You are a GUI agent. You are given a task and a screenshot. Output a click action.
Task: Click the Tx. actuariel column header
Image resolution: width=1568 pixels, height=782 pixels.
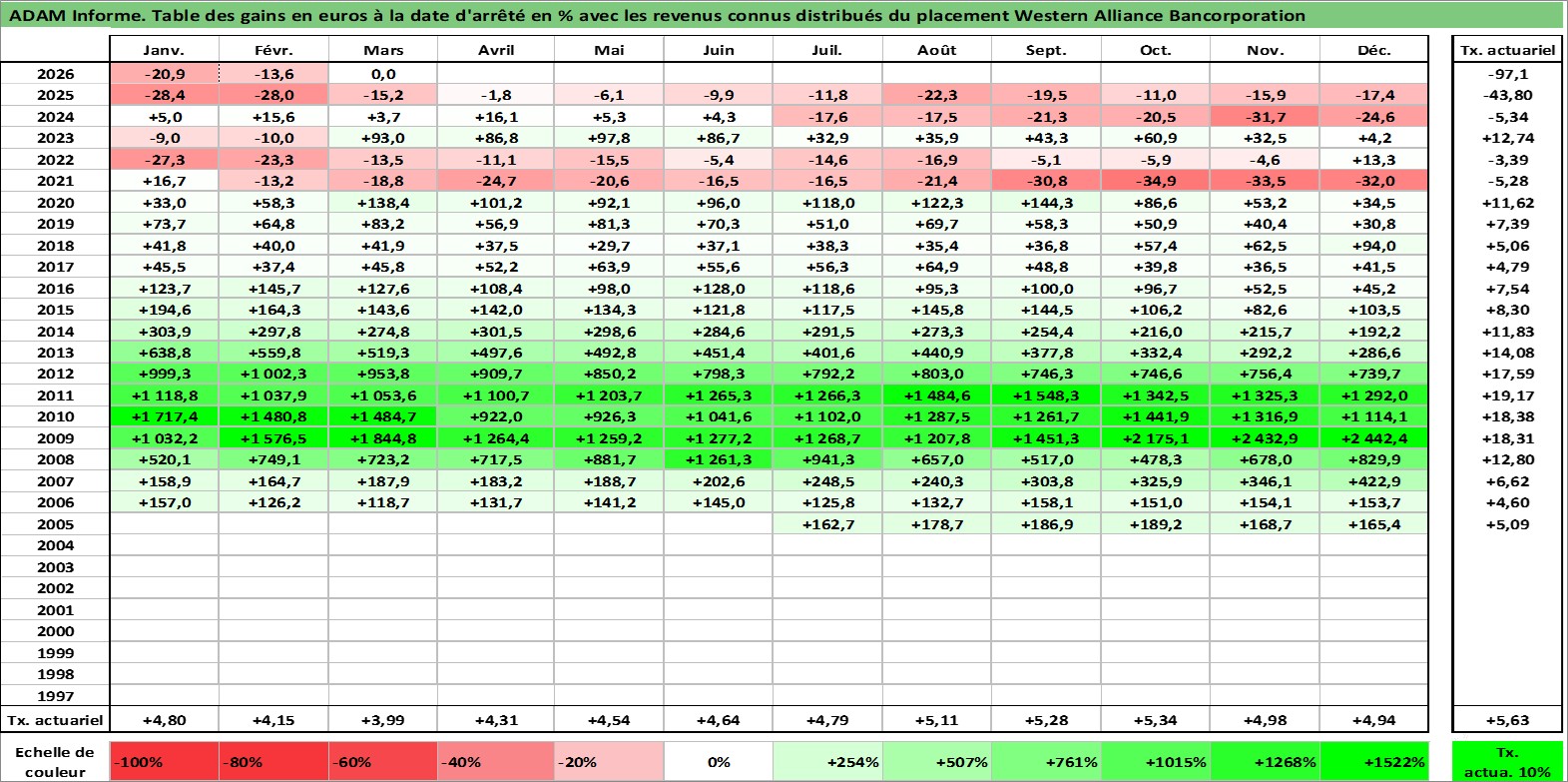[x=1507, y=50]
